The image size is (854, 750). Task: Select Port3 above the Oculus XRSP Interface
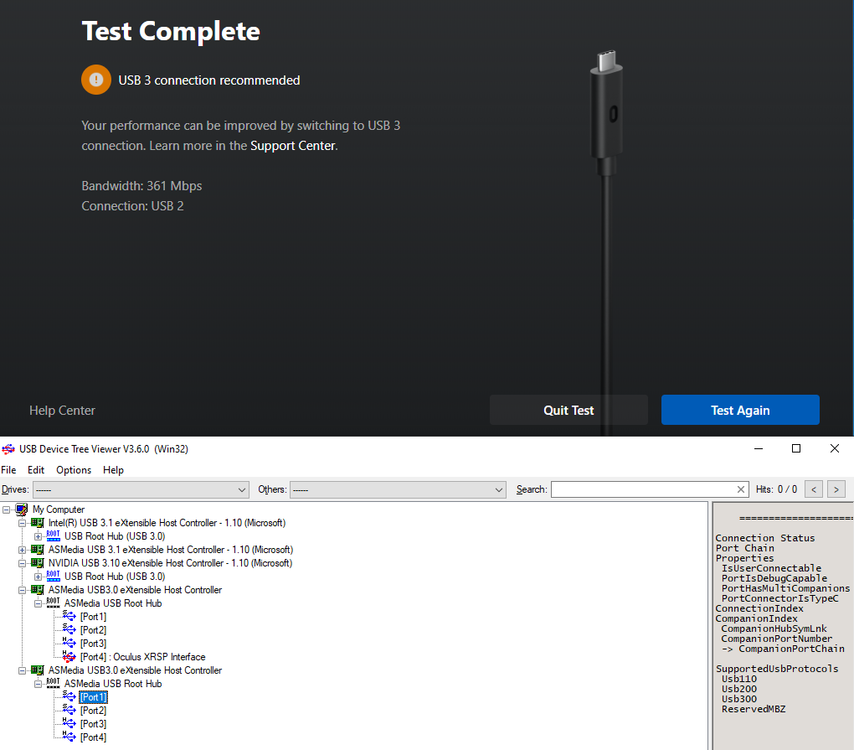coord(93,643)
